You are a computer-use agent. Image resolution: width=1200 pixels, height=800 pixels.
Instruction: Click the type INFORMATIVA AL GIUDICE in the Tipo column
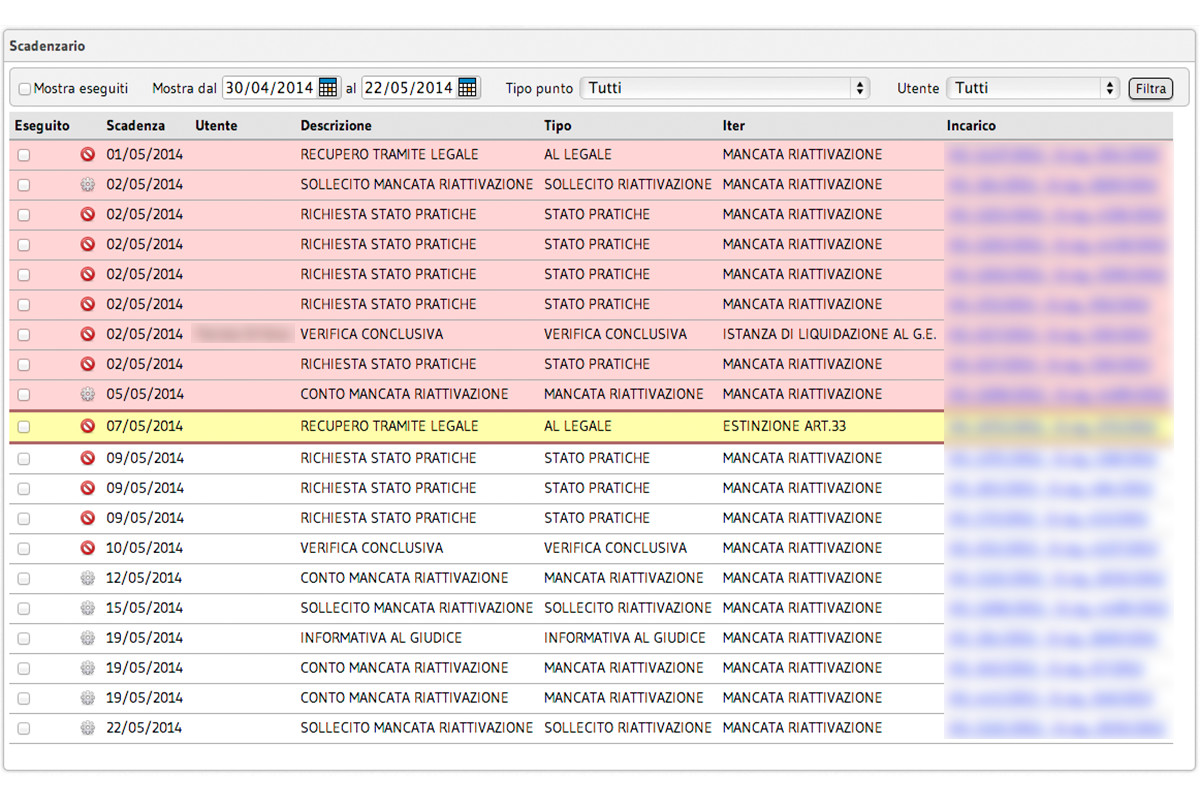pyautogui.click(x=625, y=638)
